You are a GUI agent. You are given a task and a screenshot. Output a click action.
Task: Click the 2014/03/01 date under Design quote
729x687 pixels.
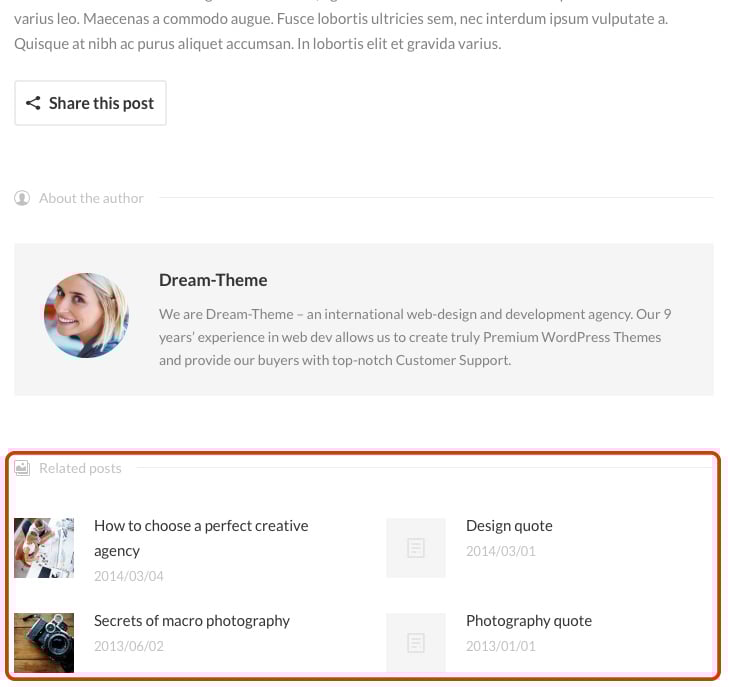(x=501, y=551)
